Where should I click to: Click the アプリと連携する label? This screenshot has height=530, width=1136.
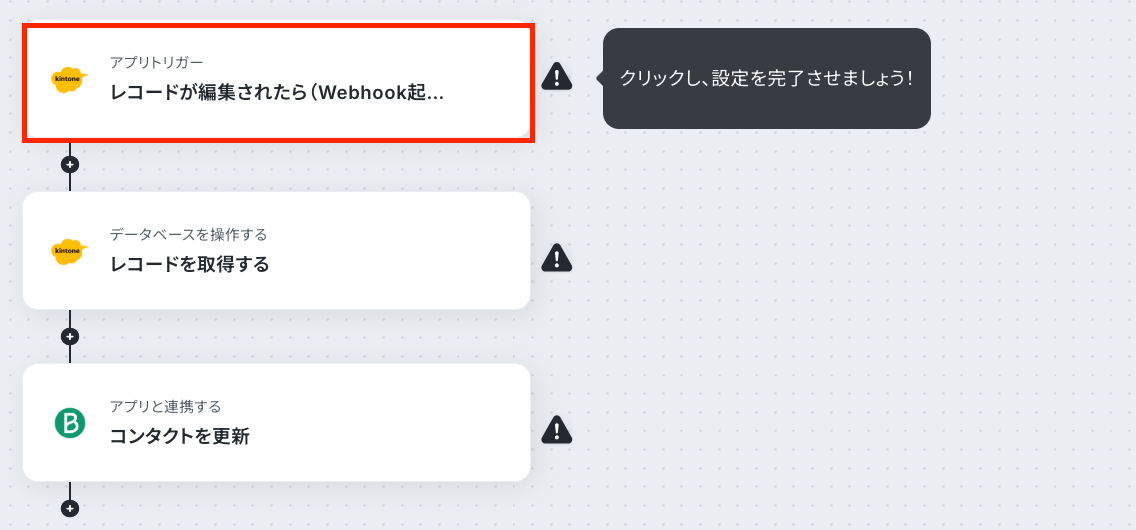click(165, 406)
